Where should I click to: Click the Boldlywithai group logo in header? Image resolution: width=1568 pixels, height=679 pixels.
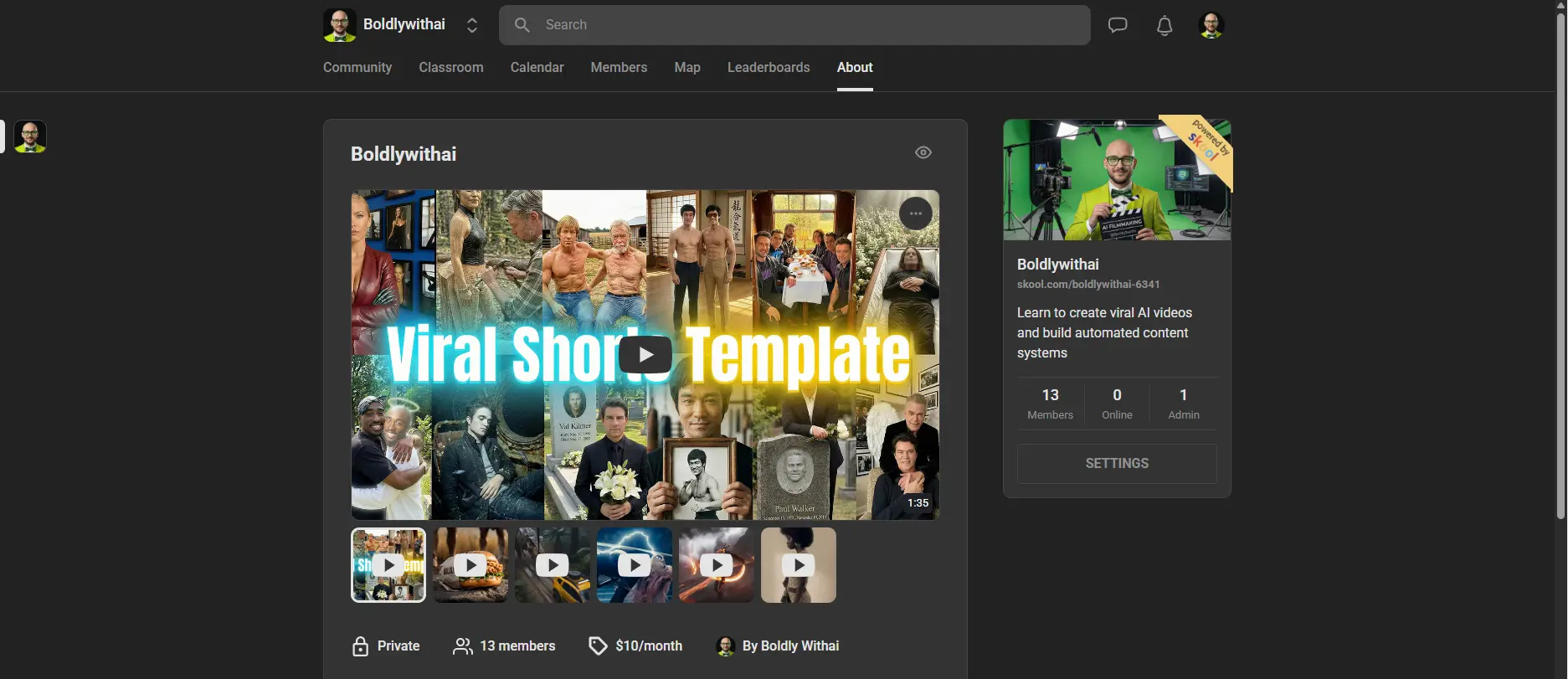tap(340, 25)
